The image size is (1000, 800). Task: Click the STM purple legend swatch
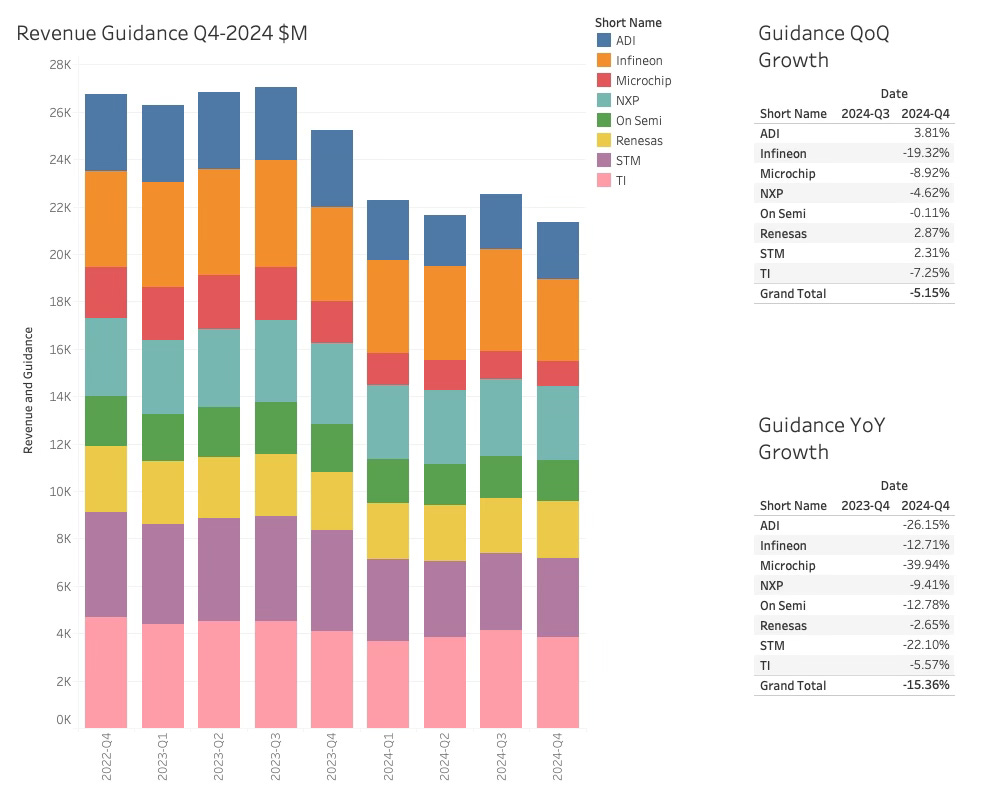coord(604,160)
